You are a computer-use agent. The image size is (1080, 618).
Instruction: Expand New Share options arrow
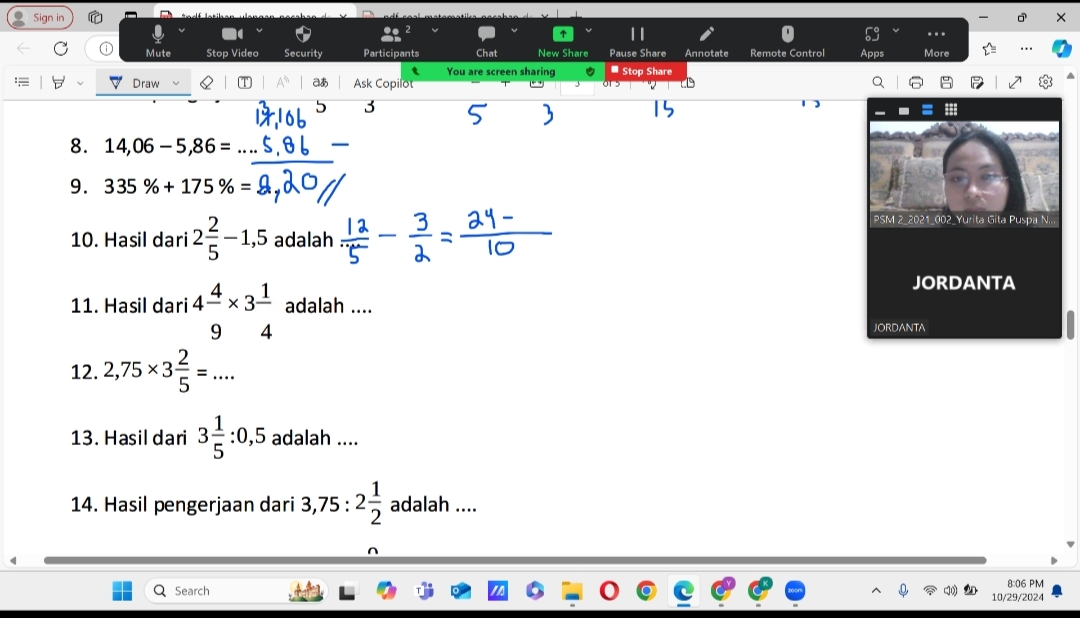pos(588,31)
